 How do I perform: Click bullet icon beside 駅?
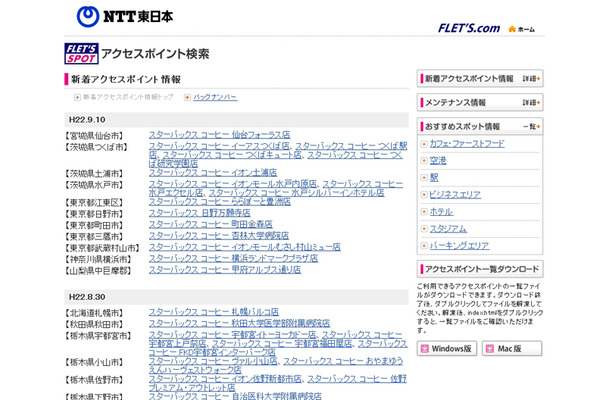pyautogui.click(x=424, y=178)
